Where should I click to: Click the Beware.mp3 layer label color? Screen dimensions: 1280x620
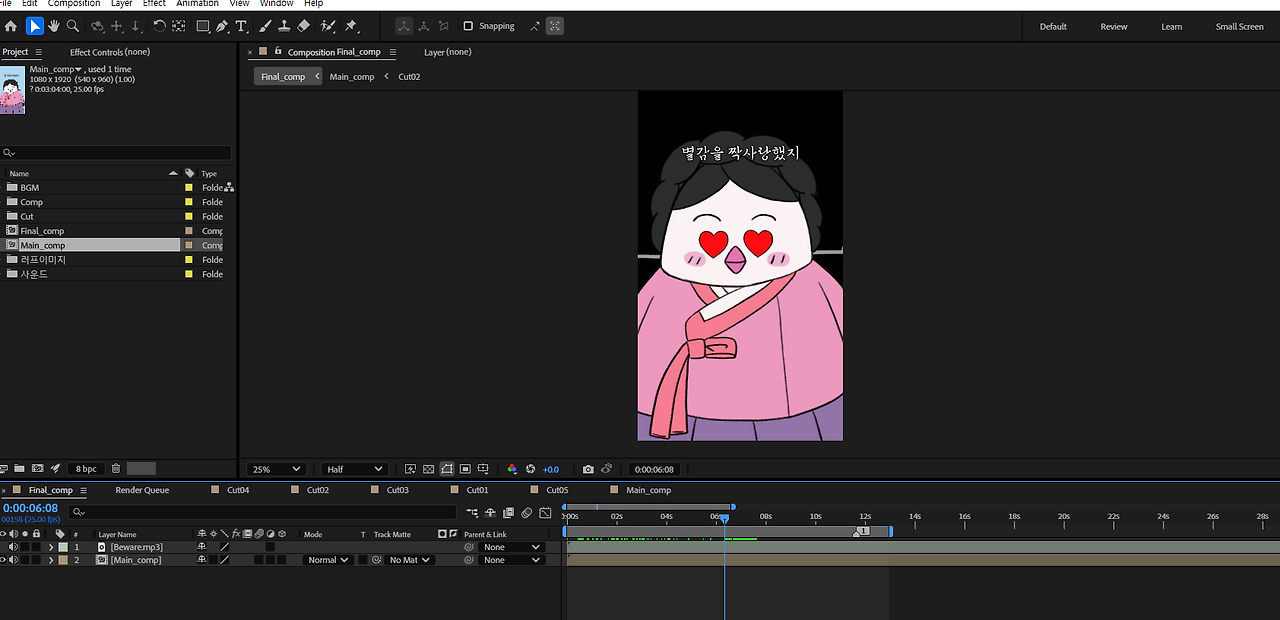63,547
